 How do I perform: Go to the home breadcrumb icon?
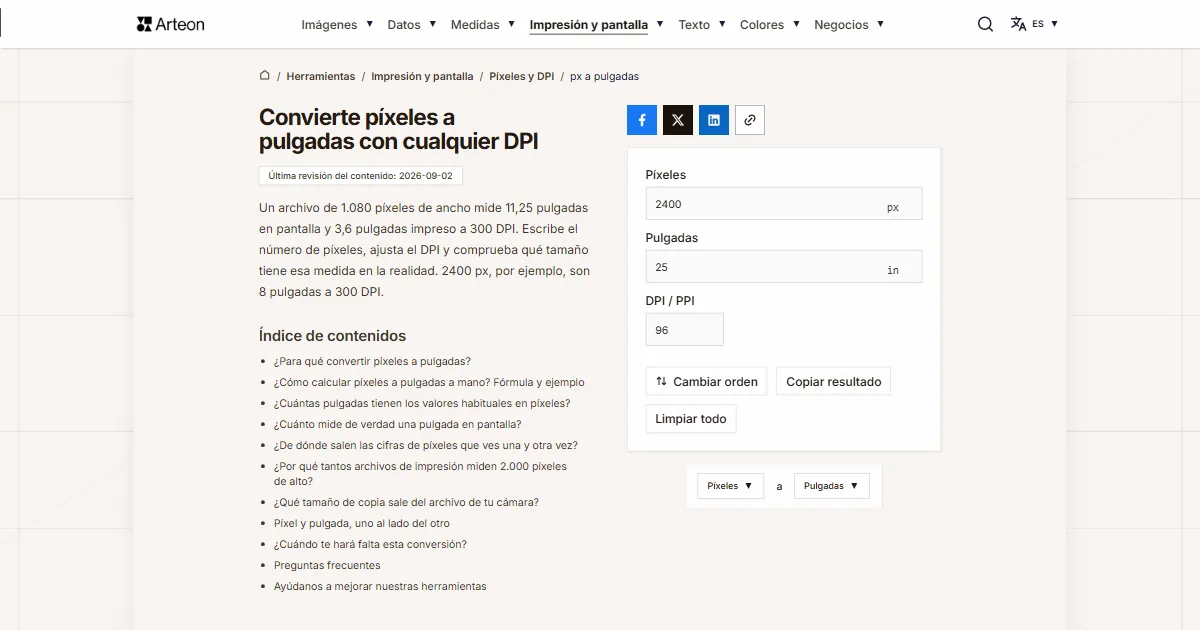point(265,75)
